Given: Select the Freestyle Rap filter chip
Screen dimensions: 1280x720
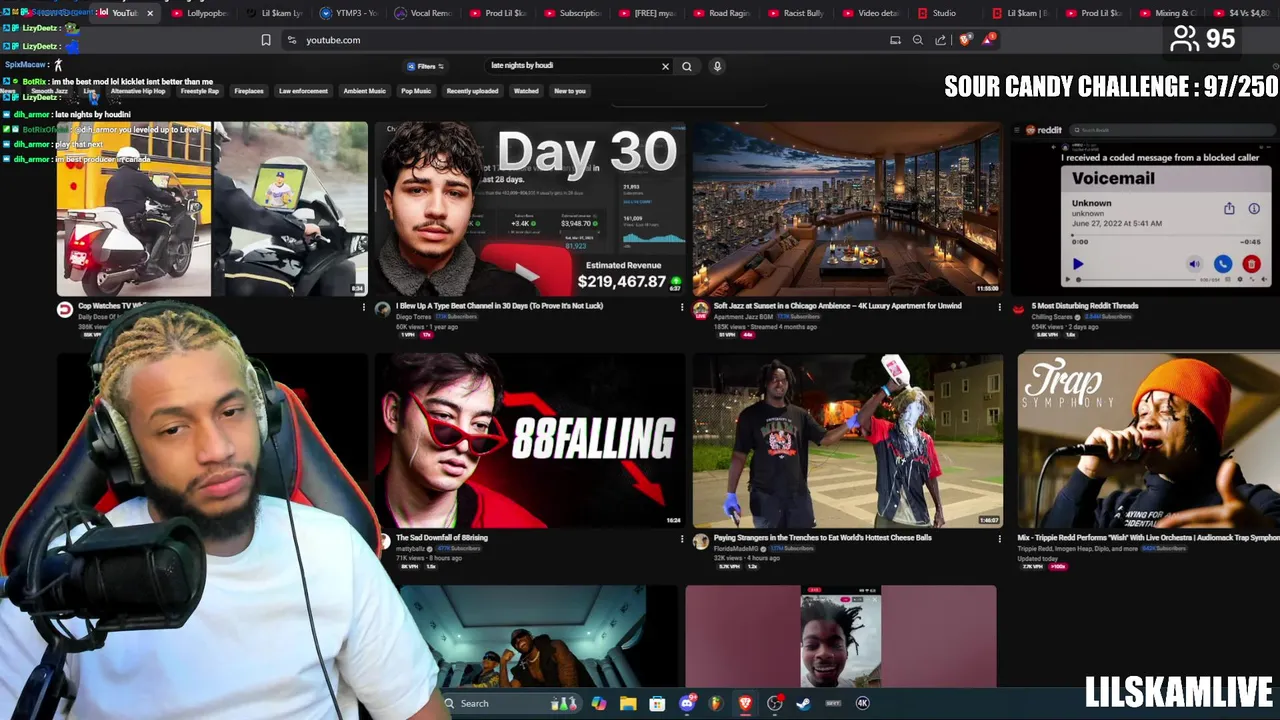Looking at the screenshot, I should [x=200, y=91].
